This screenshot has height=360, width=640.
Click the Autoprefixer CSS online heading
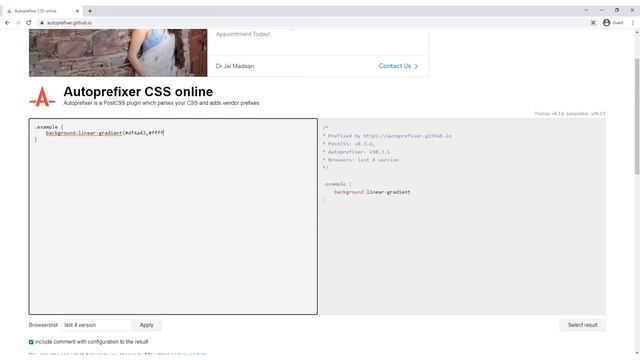138,91
